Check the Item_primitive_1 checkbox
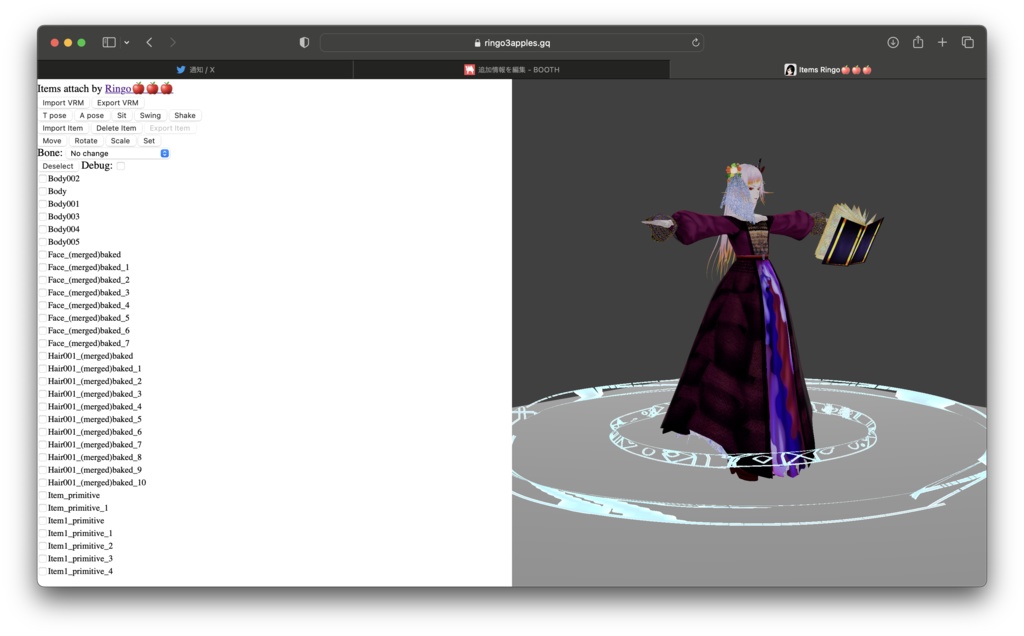 [42, 508]
